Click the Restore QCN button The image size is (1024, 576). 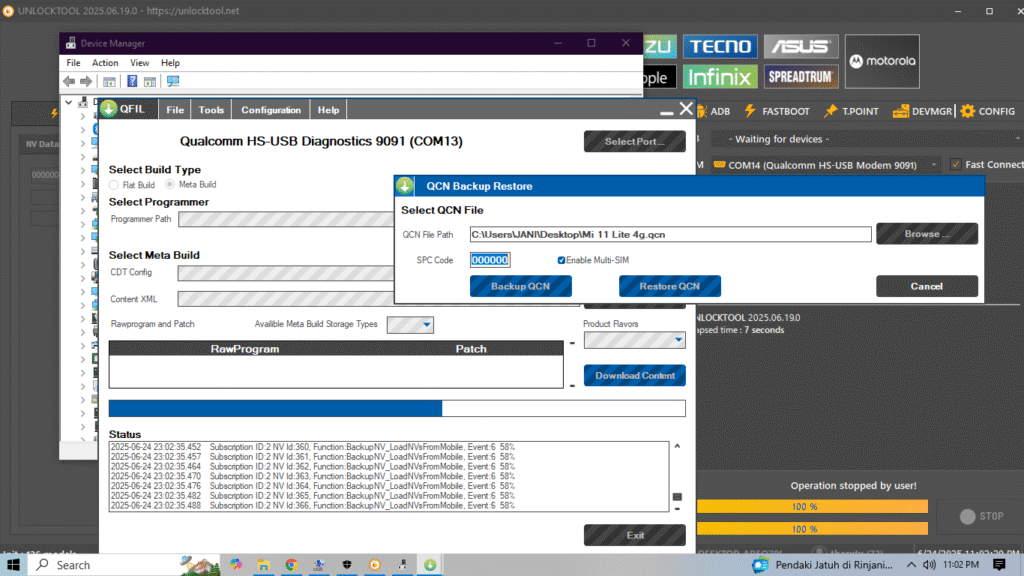tap(669, 286)
